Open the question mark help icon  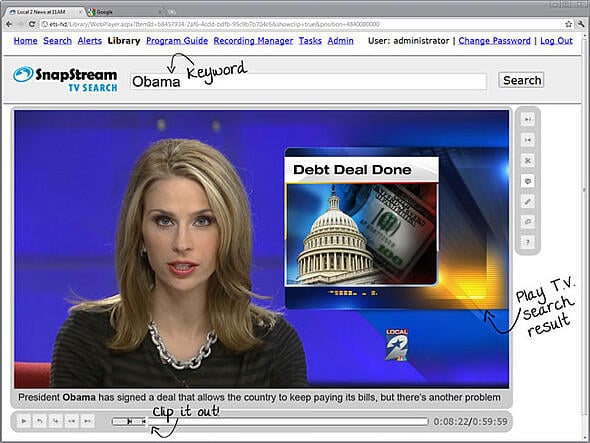point(528,242)
